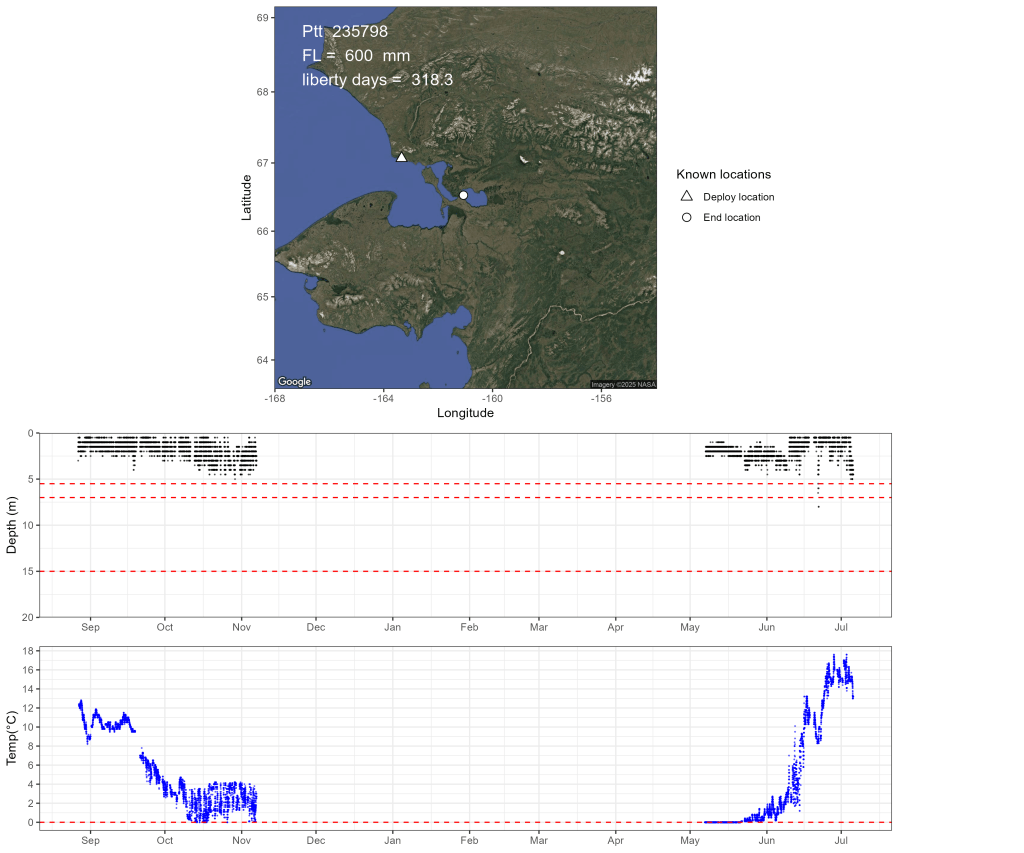
Task: Click the 'Known locations' legend title
Action: pyautogui.click(x=723, y=174)
